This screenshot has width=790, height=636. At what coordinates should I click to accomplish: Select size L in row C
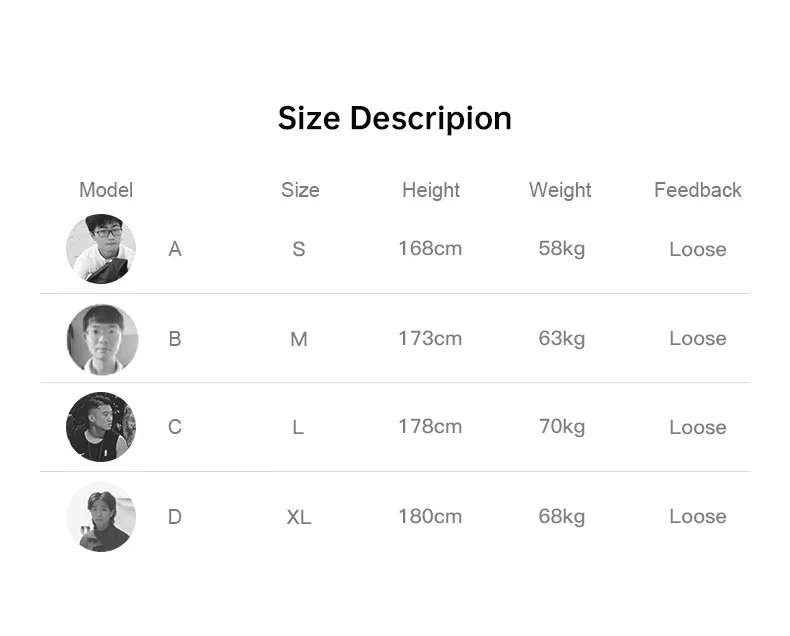(x=298, y=427)
